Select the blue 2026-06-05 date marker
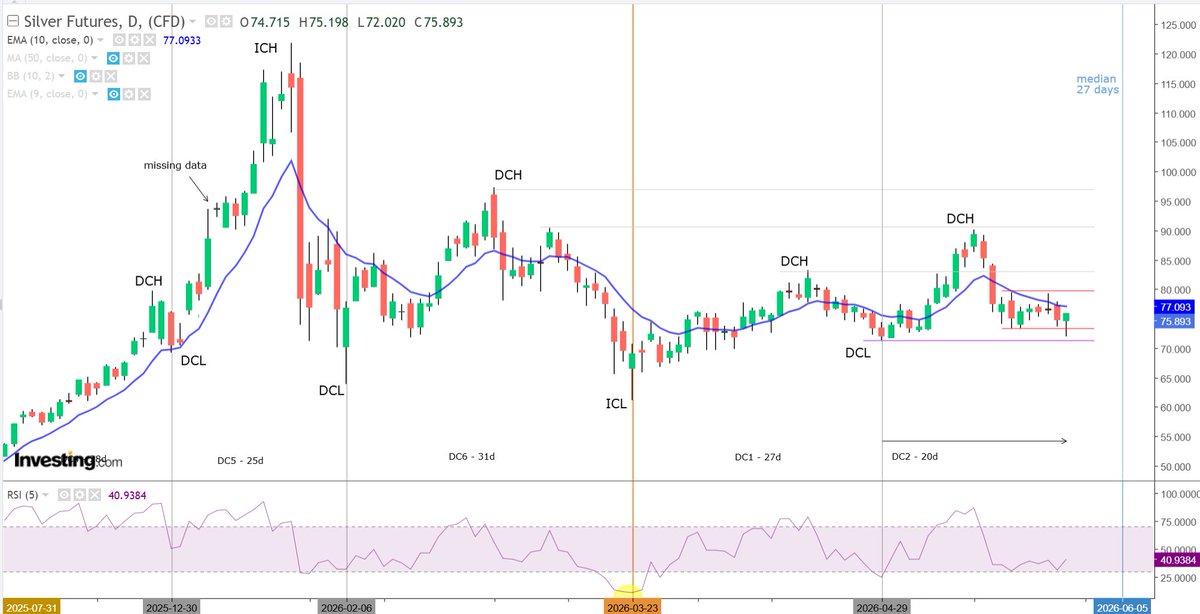Image resolution: width=1200 pixels, height=614 pixels. coord(1123,606)
